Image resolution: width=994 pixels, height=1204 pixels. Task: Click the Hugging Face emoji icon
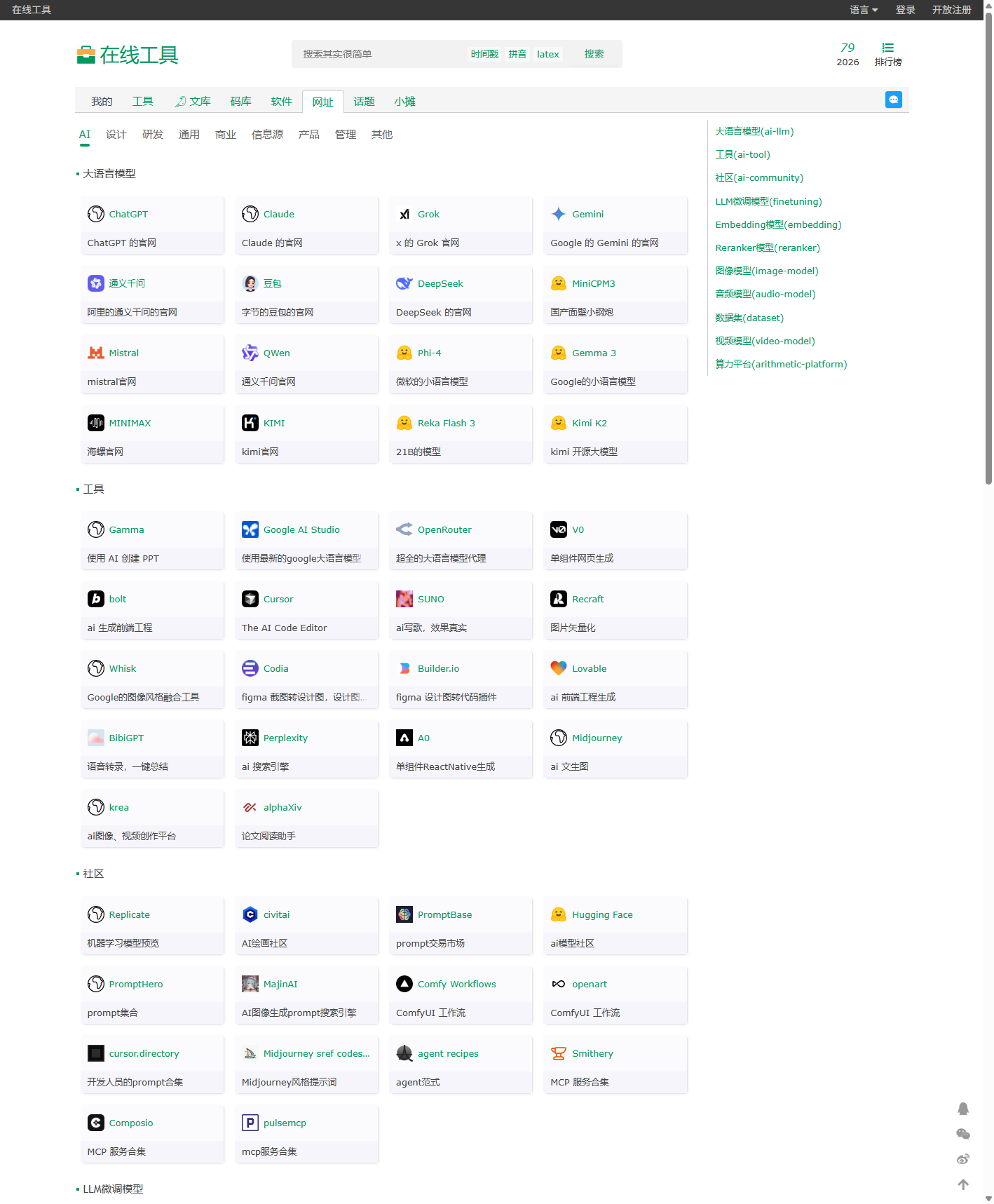click(x=559, y=914)
